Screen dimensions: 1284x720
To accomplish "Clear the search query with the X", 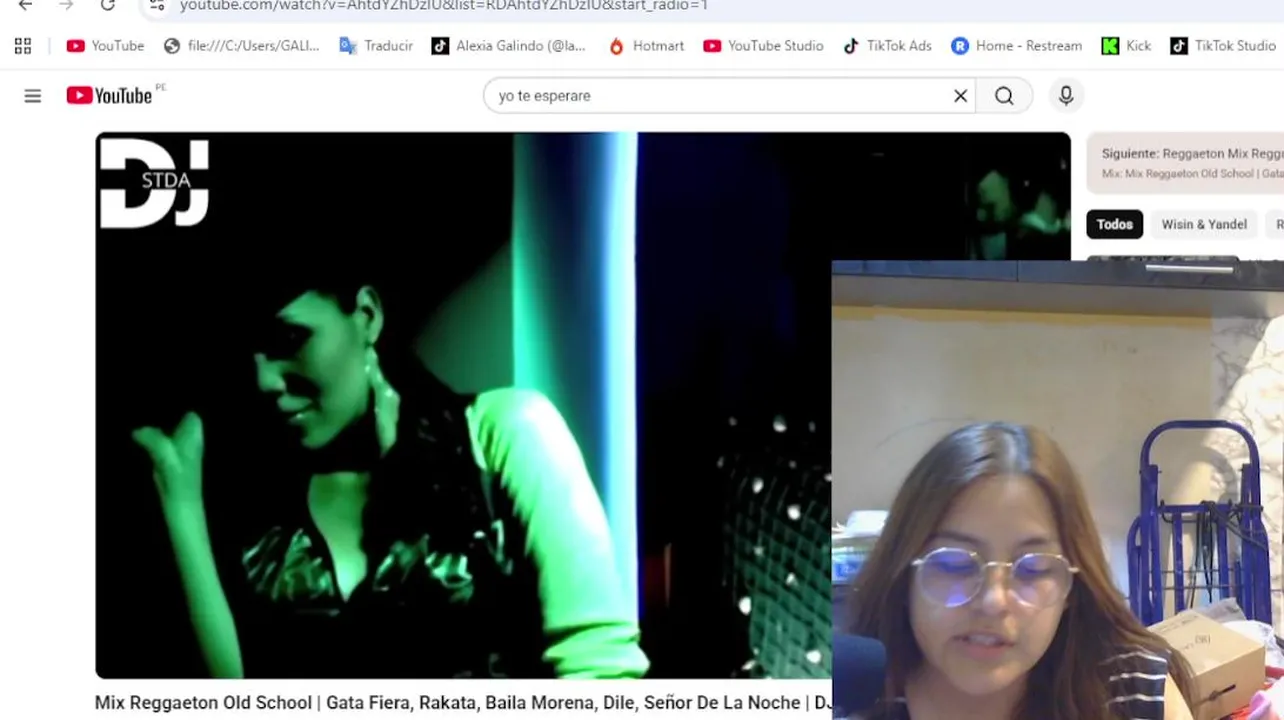I will coord(960,96).
